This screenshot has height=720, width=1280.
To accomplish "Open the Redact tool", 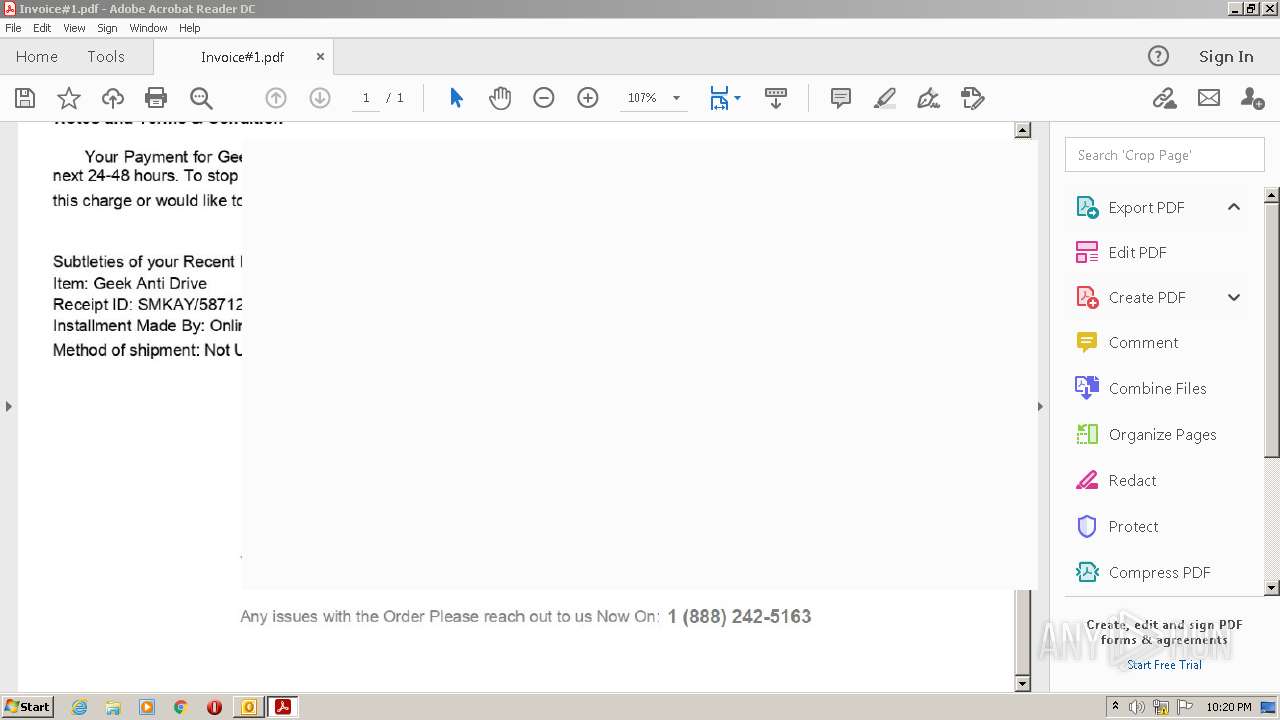I will coord(1132,480).
